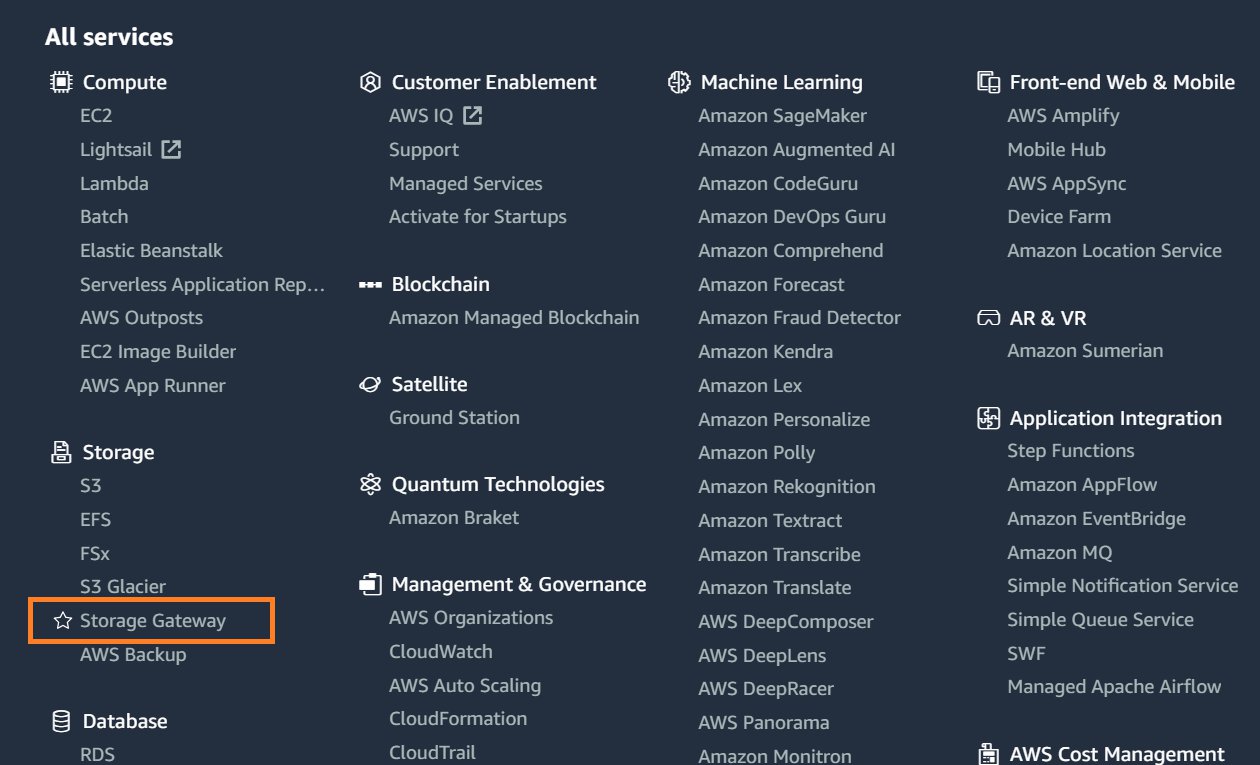Click external link icon beside AWS IQ

(x=473, y=116)
